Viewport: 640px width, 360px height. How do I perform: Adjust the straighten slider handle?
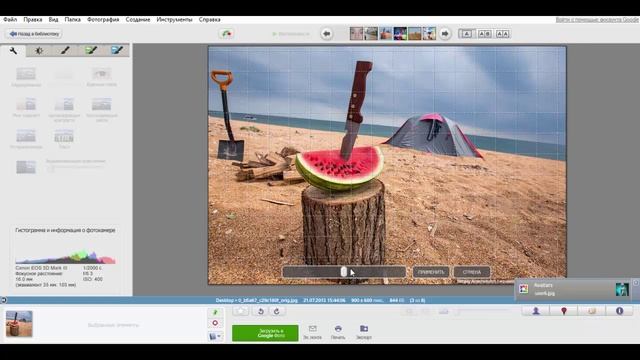[344, 272]
